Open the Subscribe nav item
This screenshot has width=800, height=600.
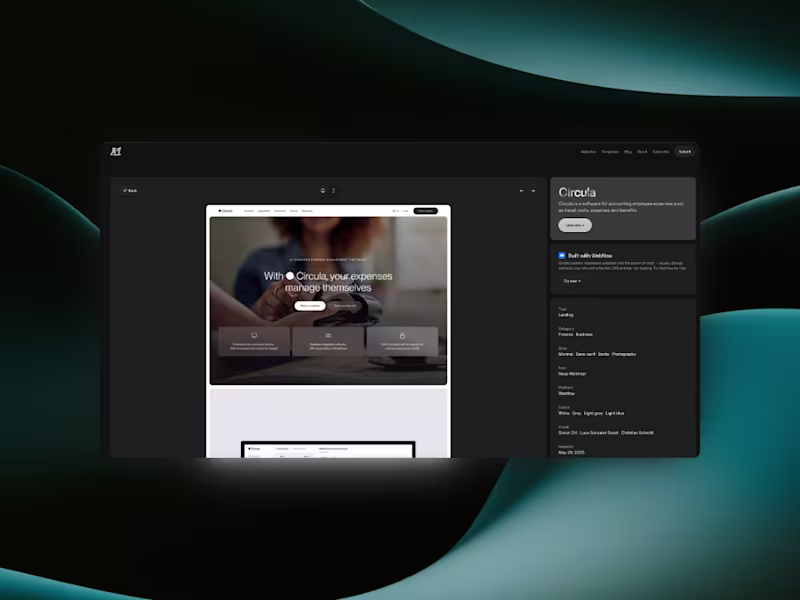661,152
